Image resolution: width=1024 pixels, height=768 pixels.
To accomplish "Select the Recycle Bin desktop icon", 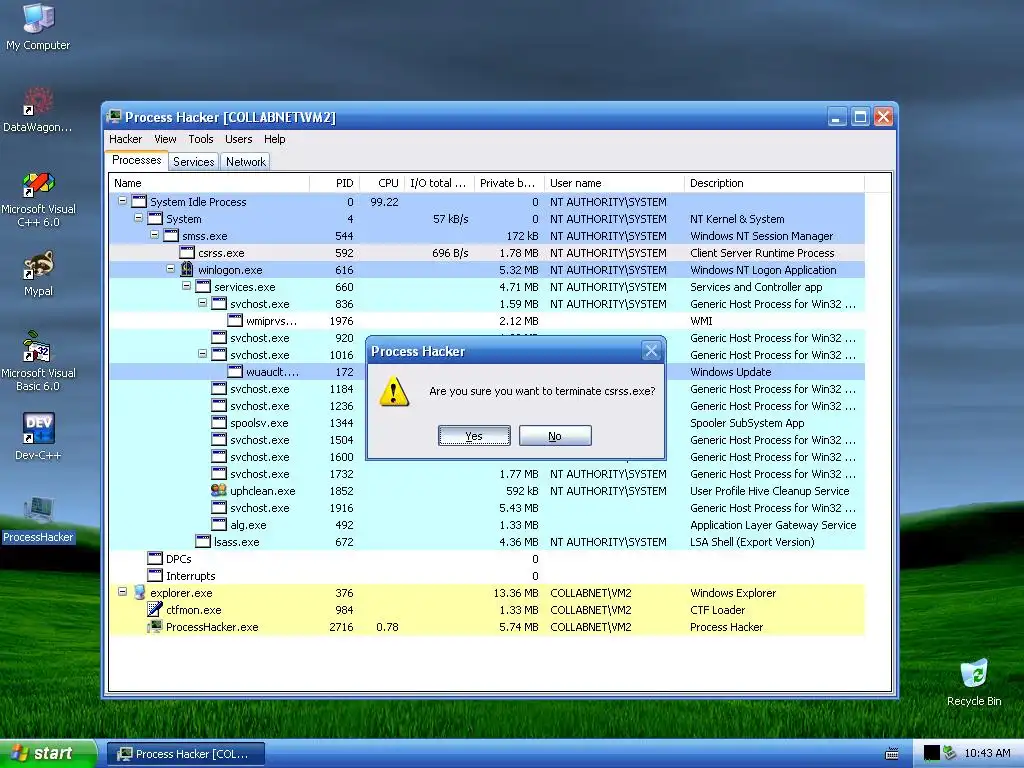I will 974,682.
